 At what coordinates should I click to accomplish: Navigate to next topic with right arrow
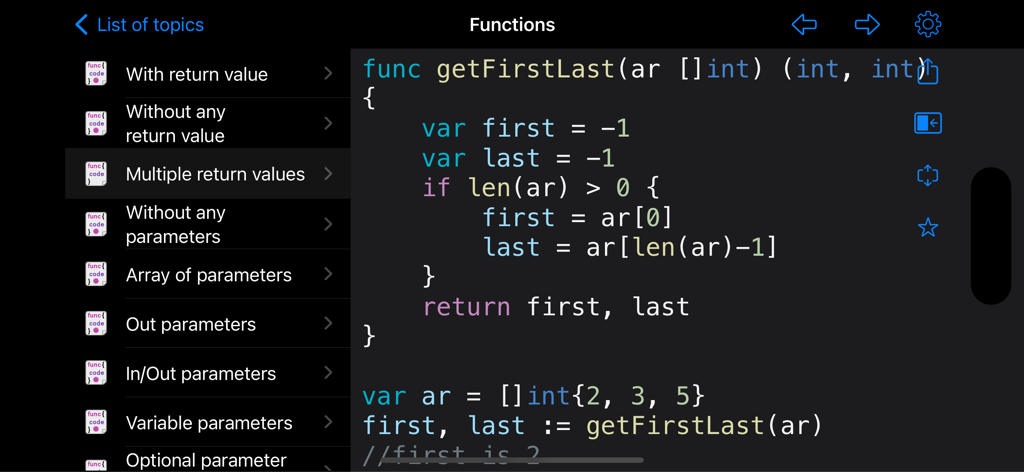click(867, 25)
